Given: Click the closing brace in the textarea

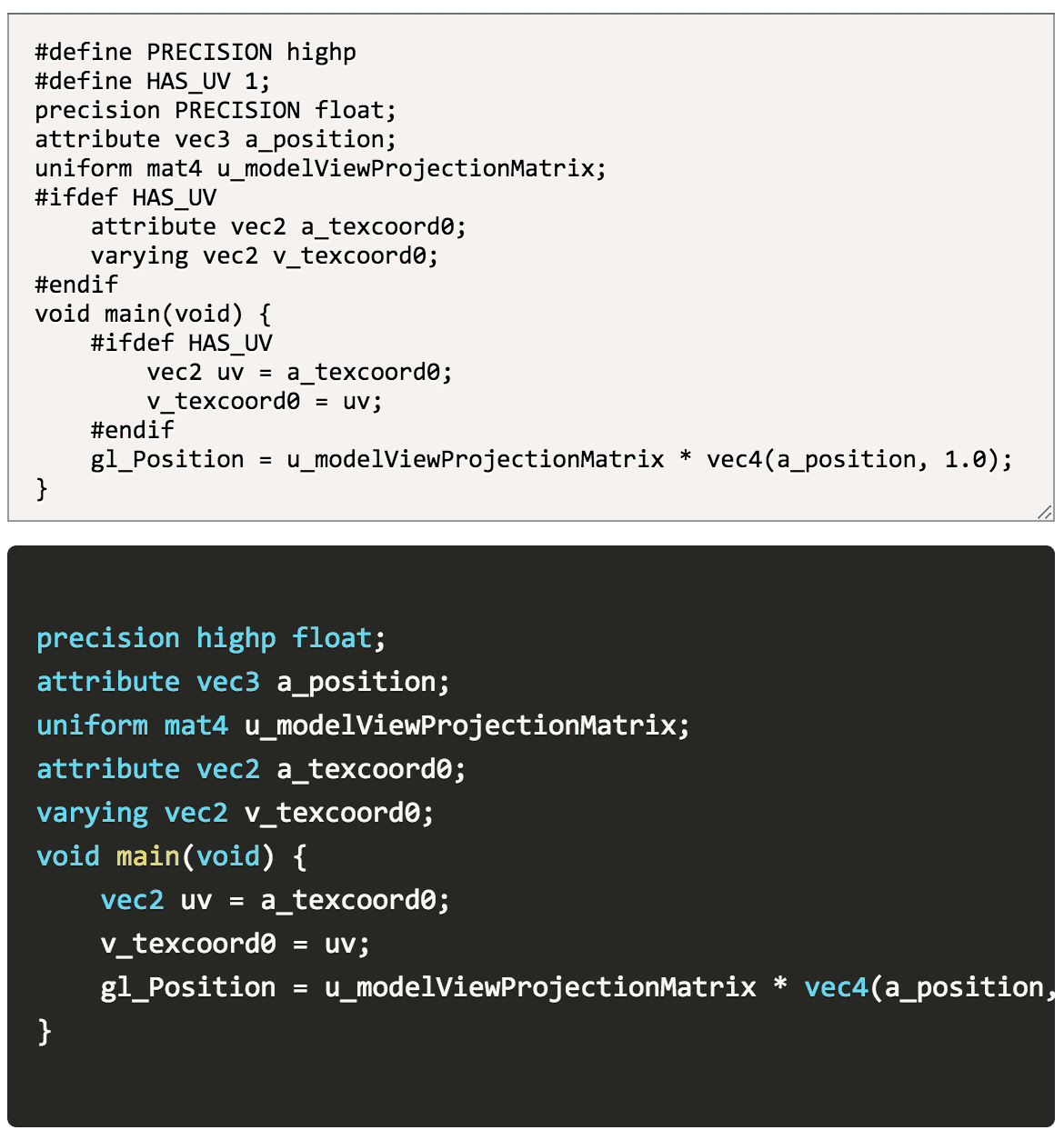Looking at the screenshot, I should (x=42, y=489).
